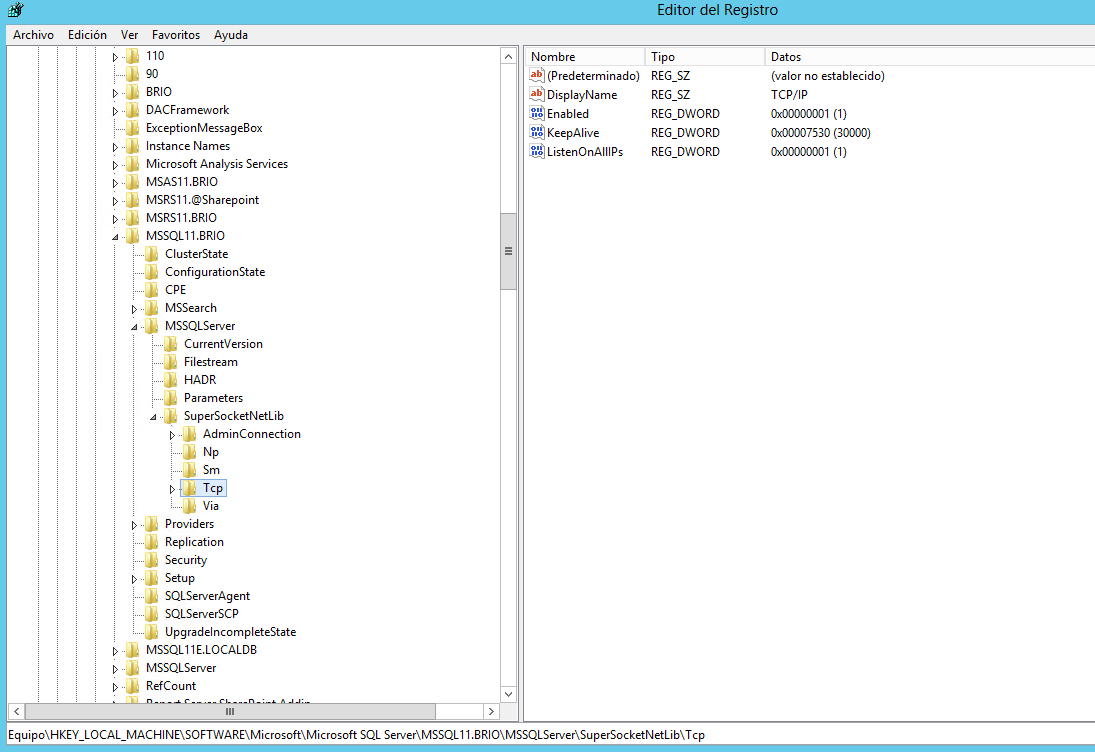Screen dimensions: 1095x752
Task: Collapse the SuperSocketNetLib key
Action: [x=154, y=417]
